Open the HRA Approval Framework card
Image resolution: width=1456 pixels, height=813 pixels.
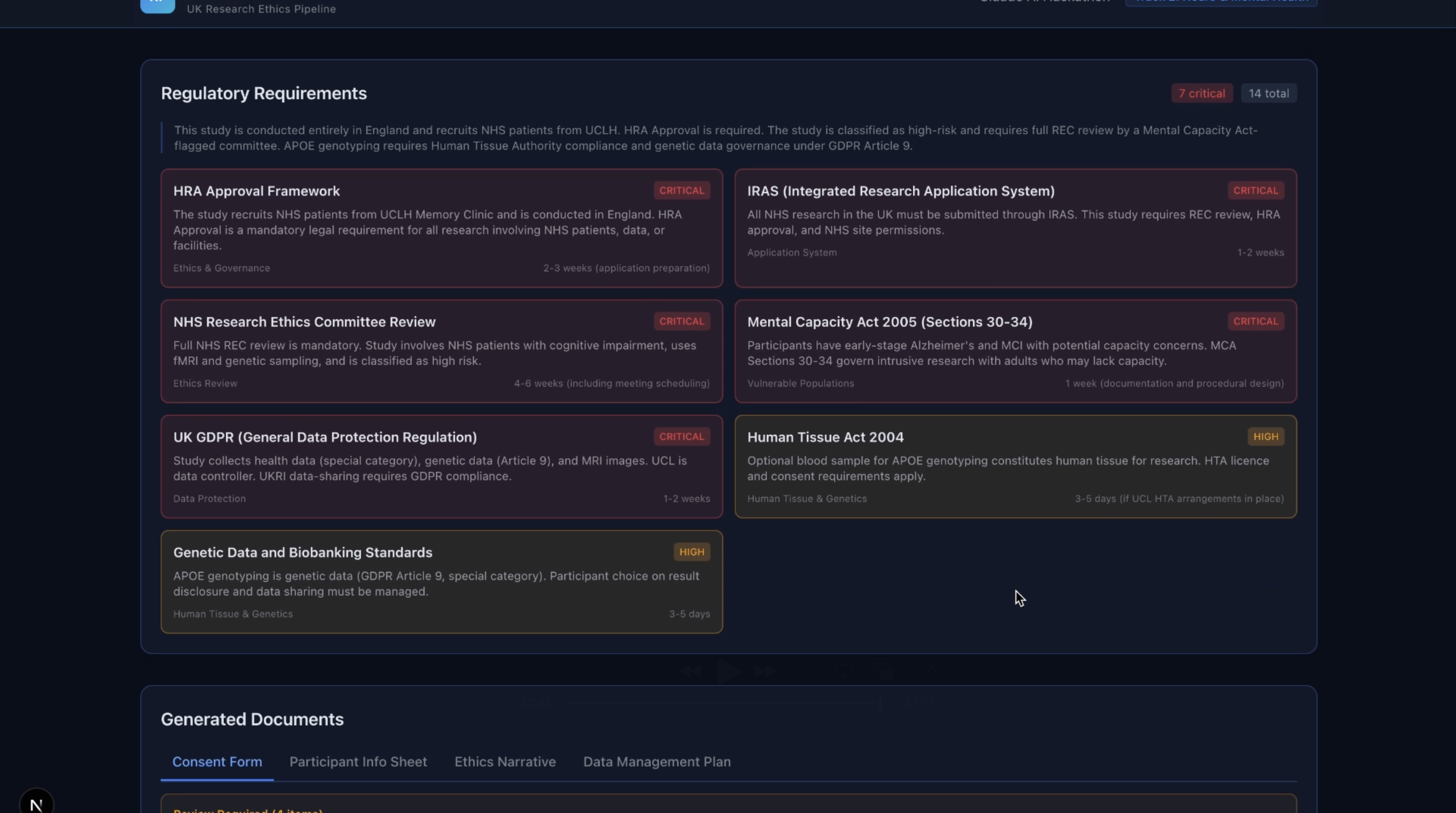441,228
